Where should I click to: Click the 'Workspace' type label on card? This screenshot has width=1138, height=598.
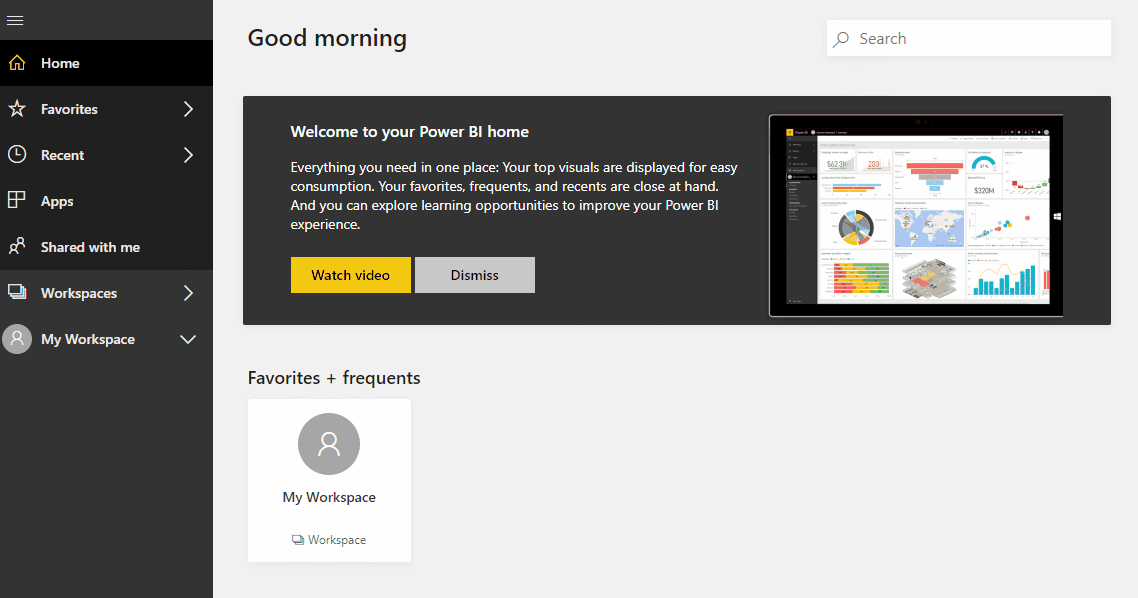pyautogui.click(x=337, y=540)
